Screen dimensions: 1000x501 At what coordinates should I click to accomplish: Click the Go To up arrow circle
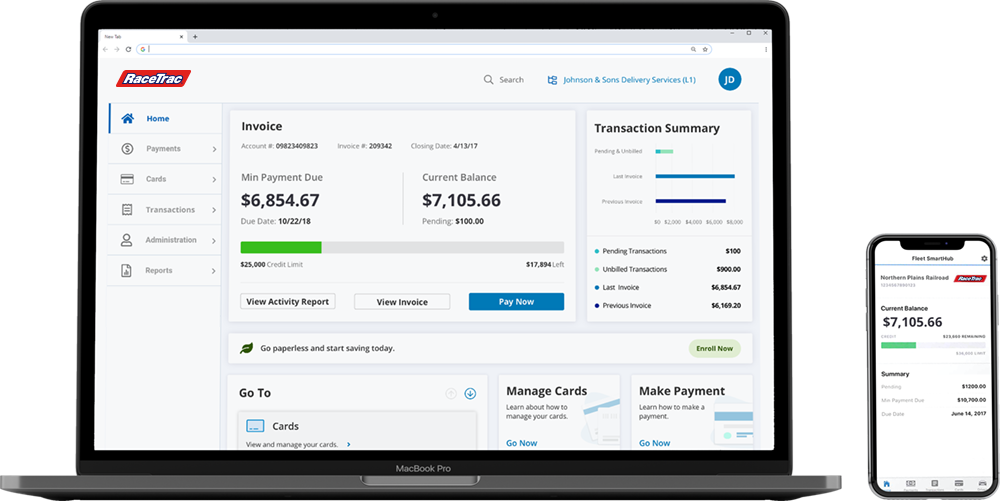451,393
